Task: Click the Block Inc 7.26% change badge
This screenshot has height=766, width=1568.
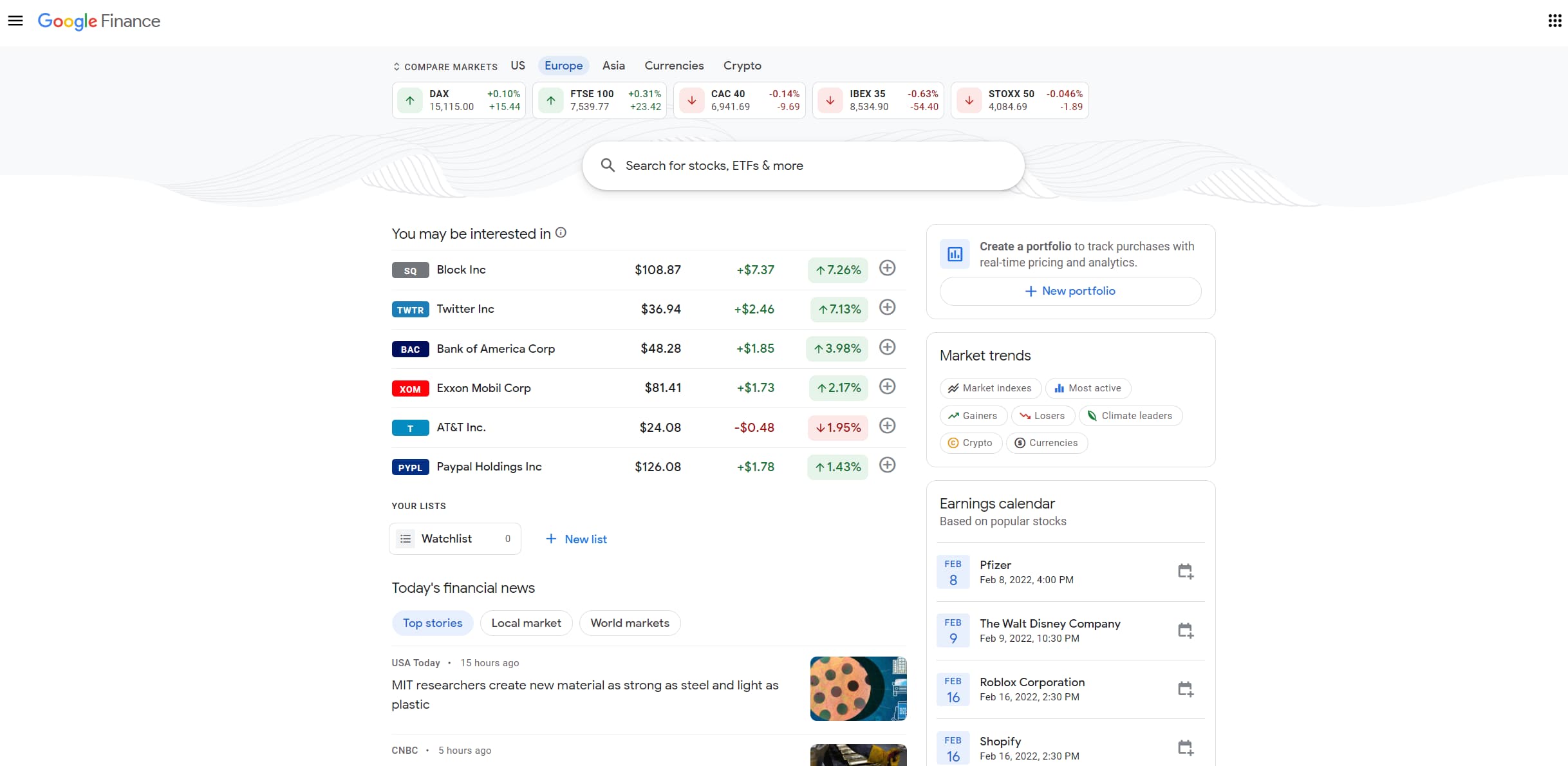Action: click(837, 270)
